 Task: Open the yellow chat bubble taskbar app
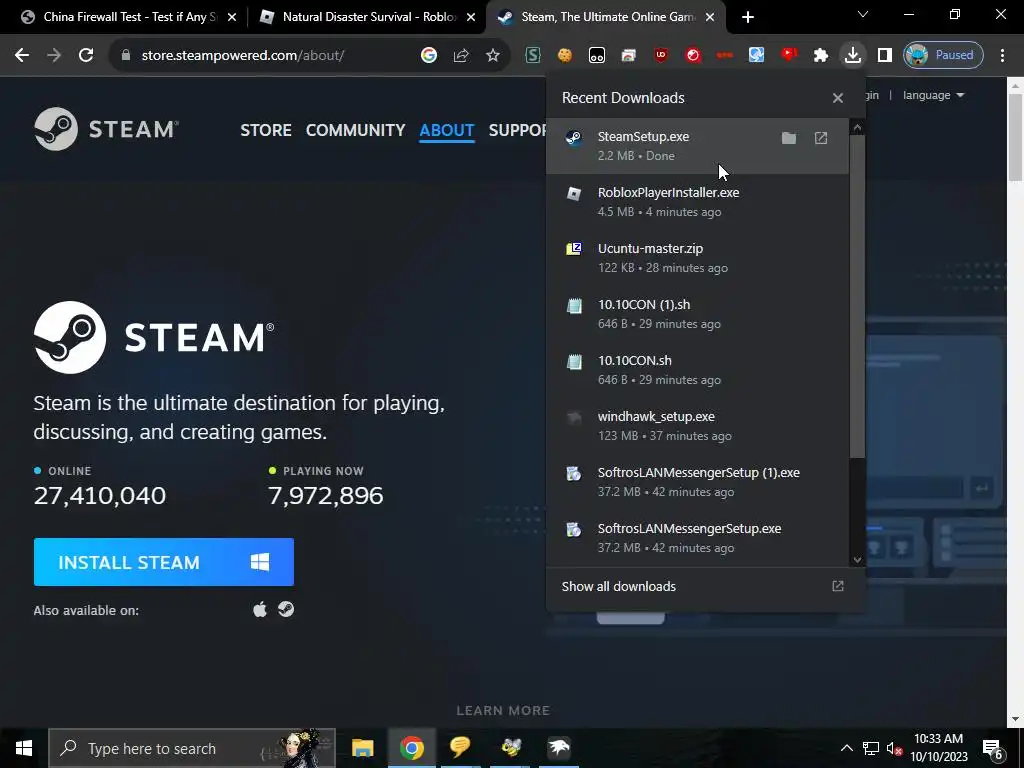coord(460,748)
